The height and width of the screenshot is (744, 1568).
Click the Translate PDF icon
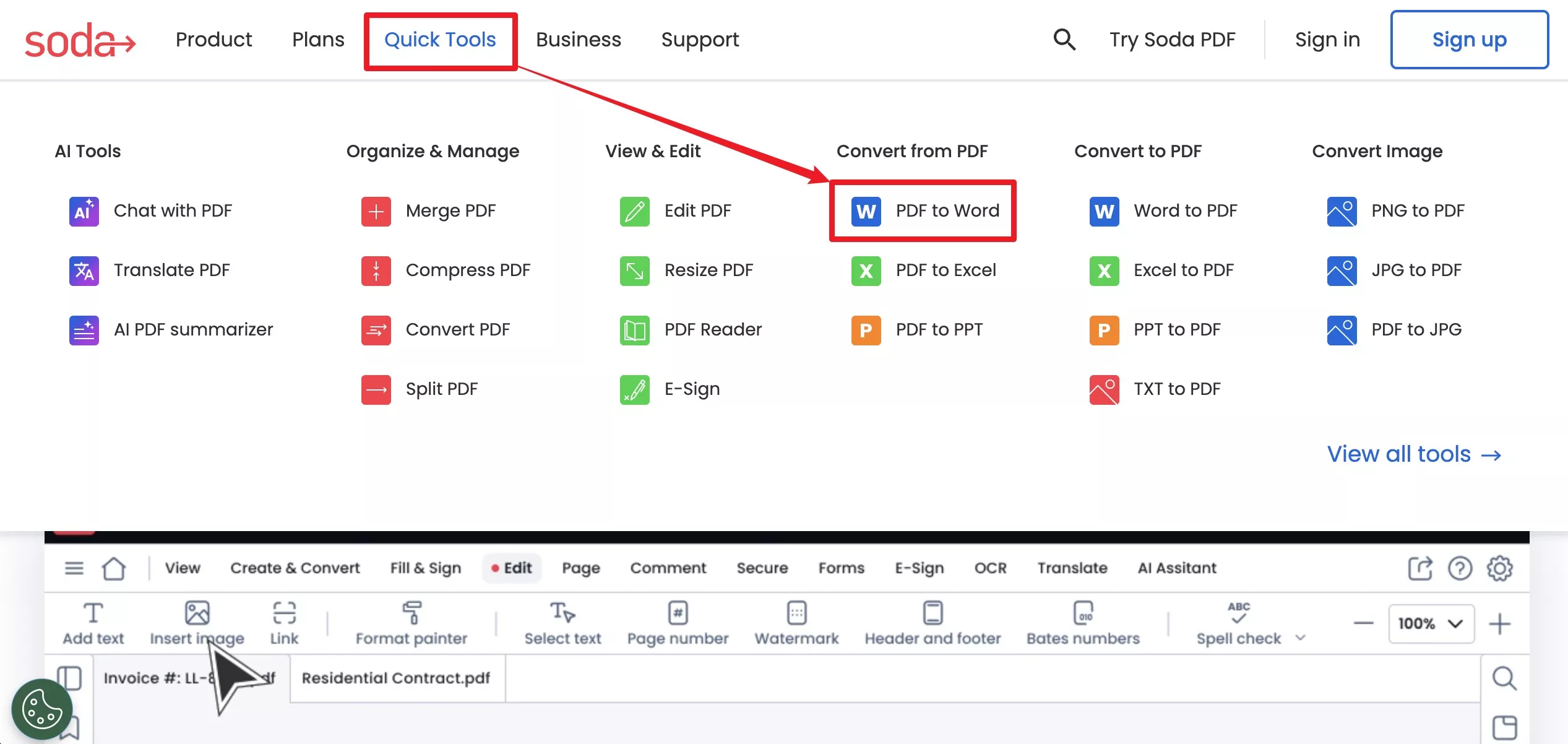(84, 270)
